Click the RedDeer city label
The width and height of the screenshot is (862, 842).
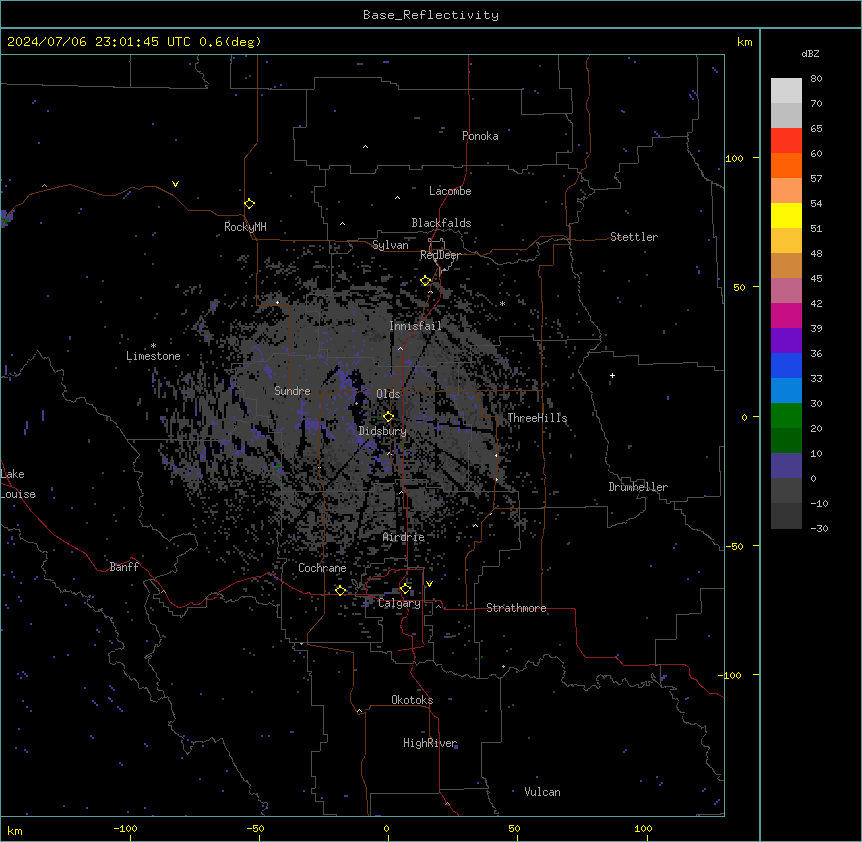440,255
